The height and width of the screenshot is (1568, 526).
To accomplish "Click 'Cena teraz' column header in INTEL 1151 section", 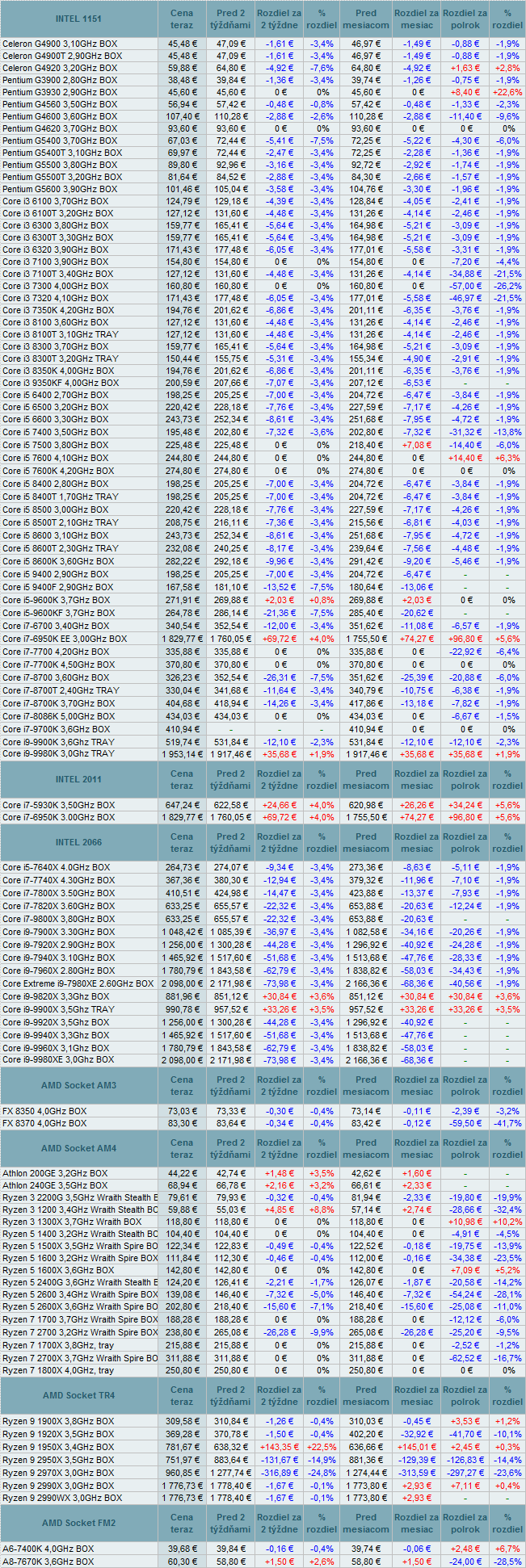I will pyautogui.click(x=182, y=19).
